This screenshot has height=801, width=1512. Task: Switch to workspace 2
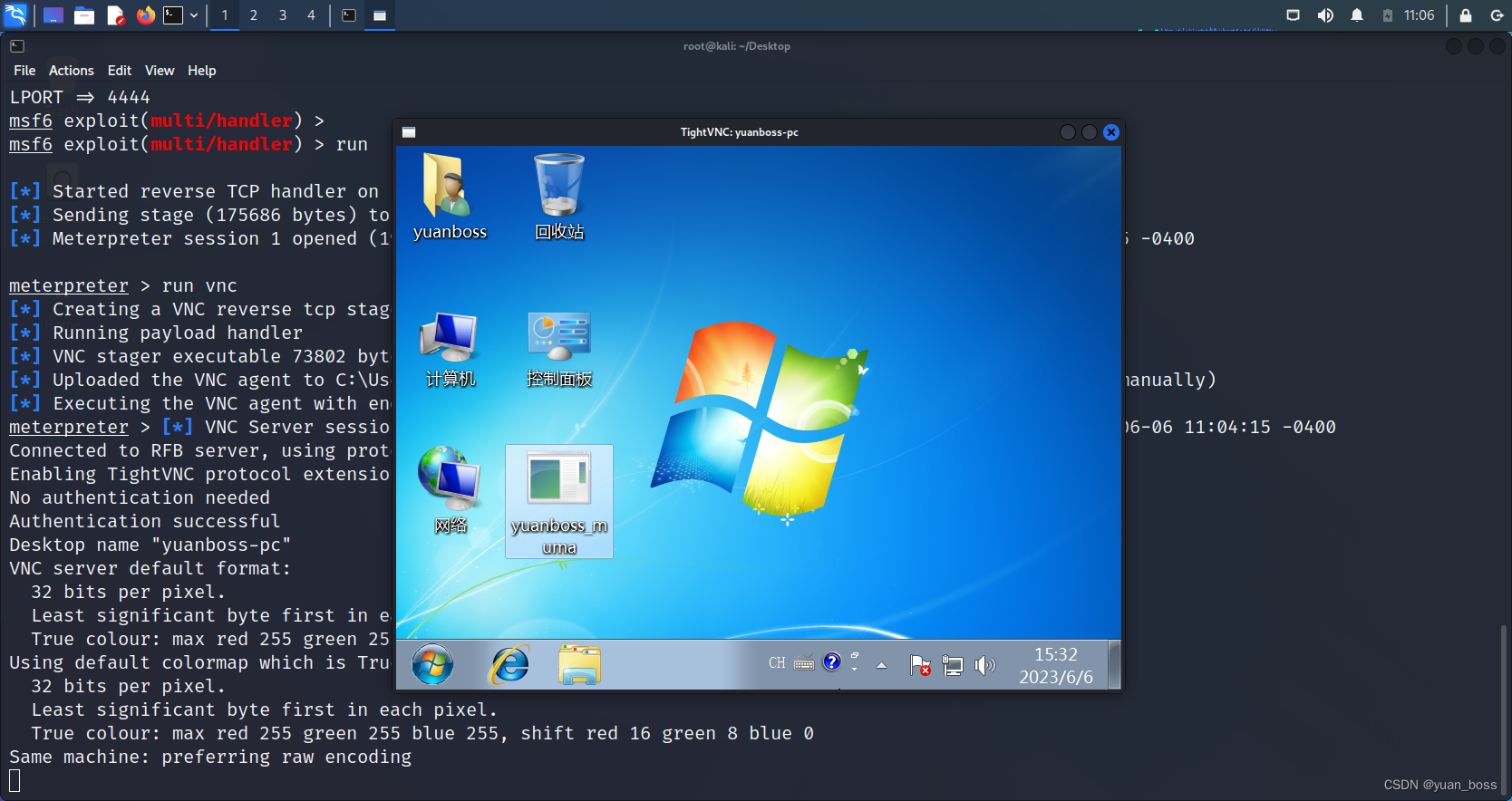(x=254, y=15)
